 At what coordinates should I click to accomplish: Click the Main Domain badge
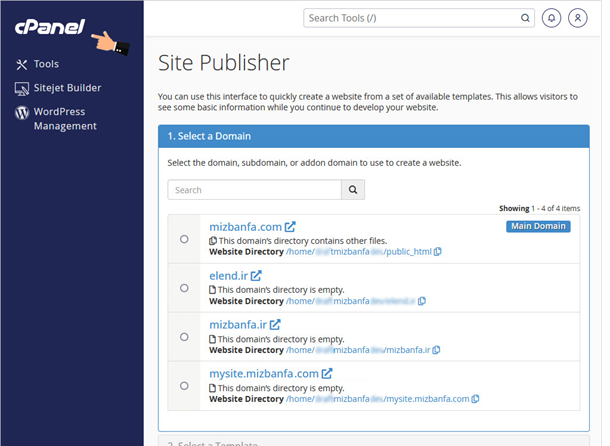[538, 227]
